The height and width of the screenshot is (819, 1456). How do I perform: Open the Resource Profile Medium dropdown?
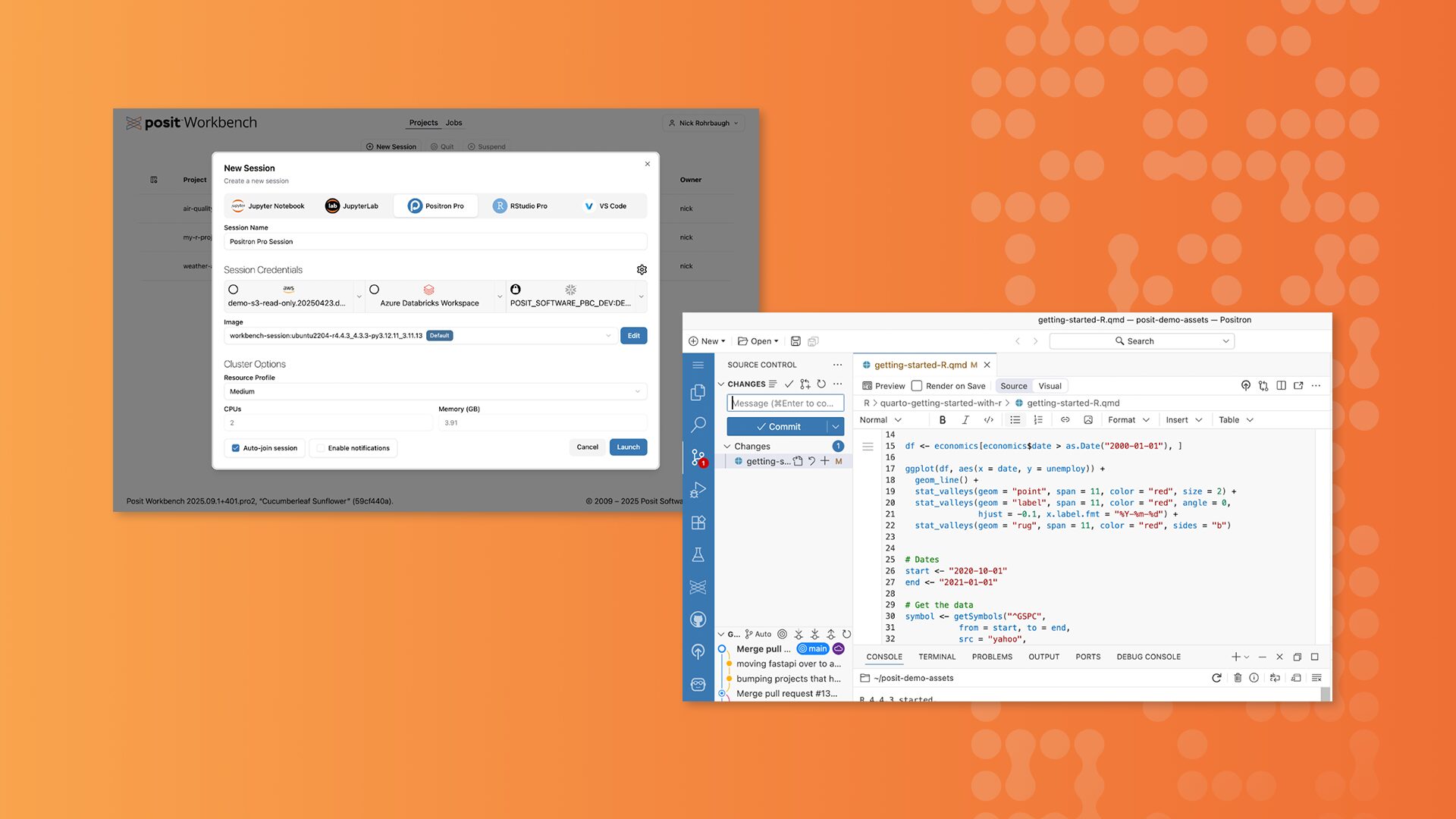coord(435,392)
